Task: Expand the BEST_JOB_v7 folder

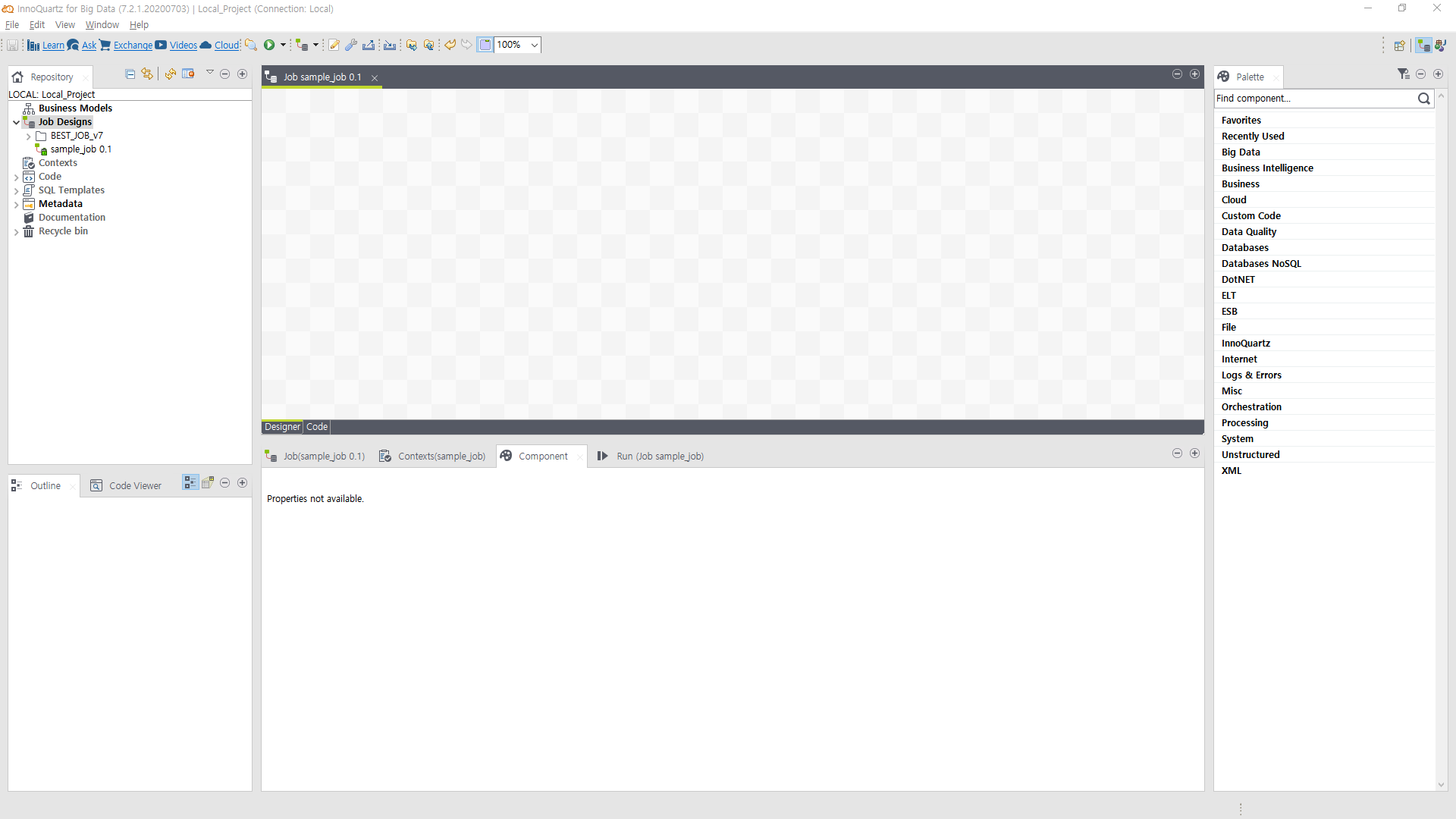Action: [x=29, y=136]
